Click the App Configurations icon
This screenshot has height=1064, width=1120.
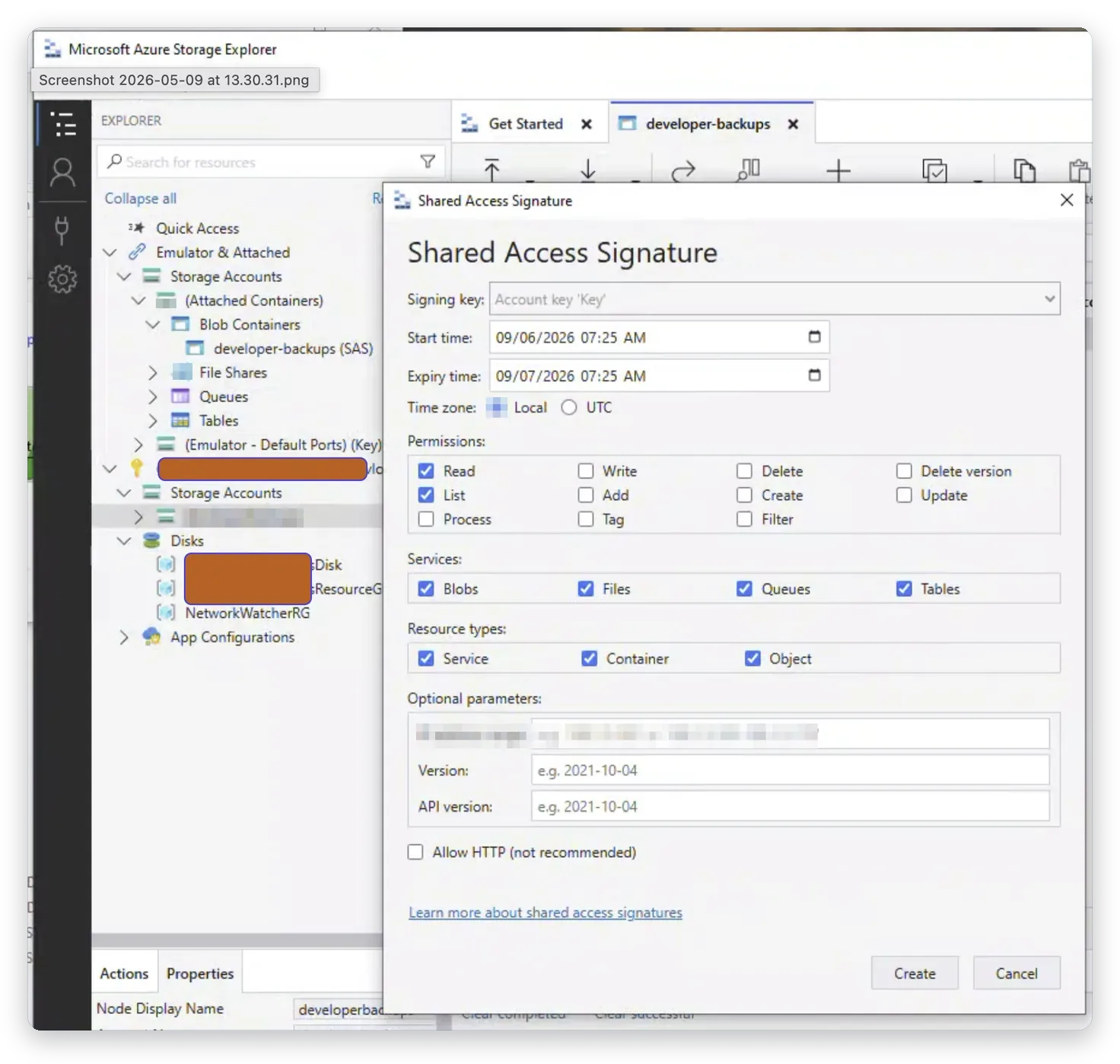click(151, 636)
